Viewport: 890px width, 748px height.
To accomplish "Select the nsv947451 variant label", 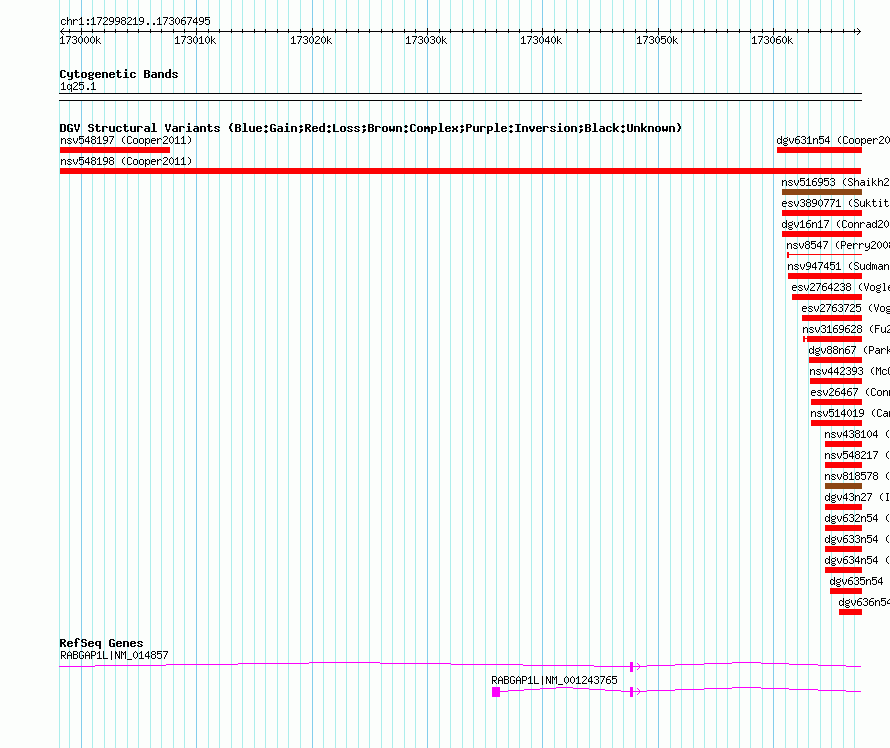I will [x=838, y=266].
